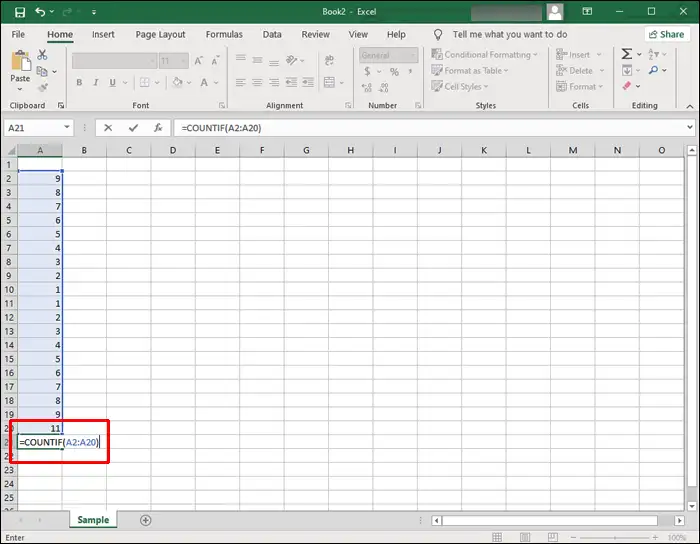Add a new sheet with plus button
Viewport: 700px width, 544px height.
pos(146,520)
